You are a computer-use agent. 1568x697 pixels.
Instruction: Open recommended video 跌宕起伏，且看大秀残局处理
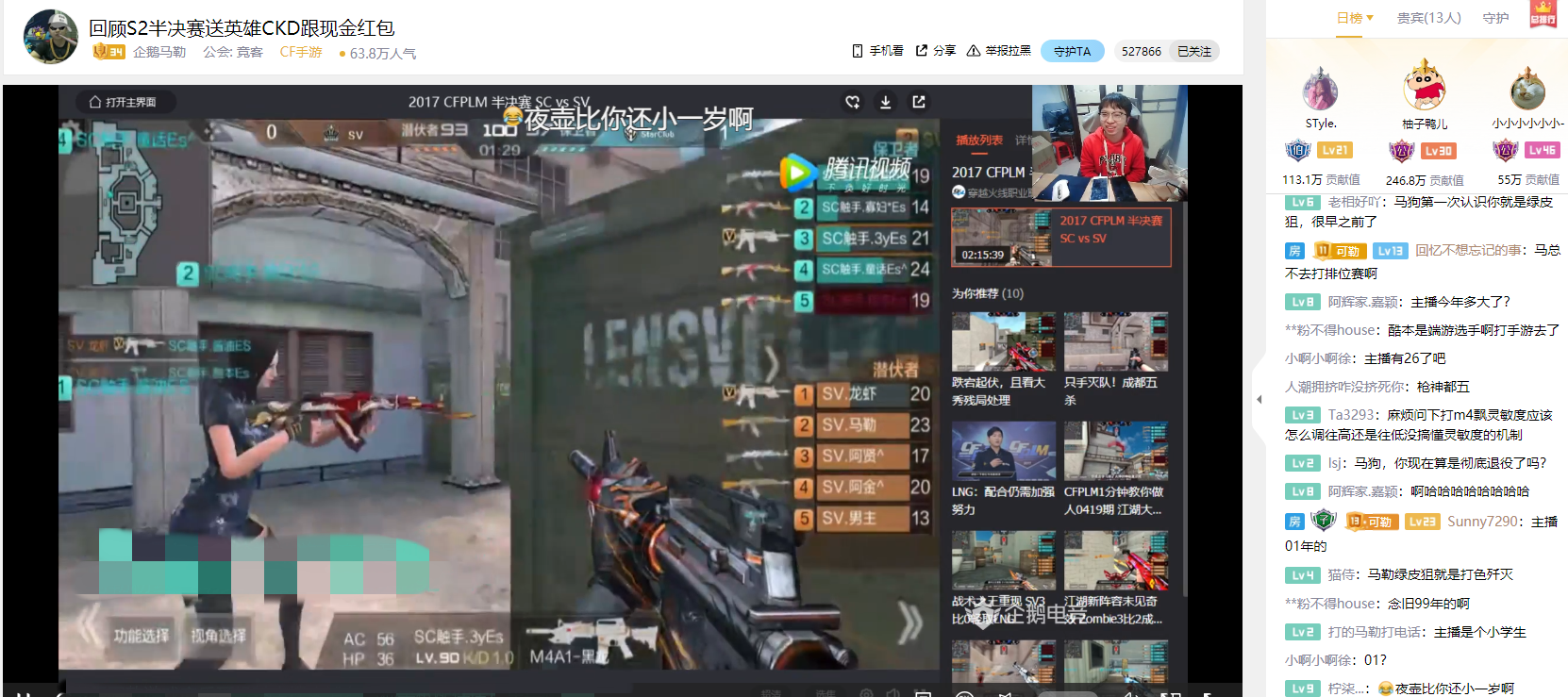point(1003,359)
